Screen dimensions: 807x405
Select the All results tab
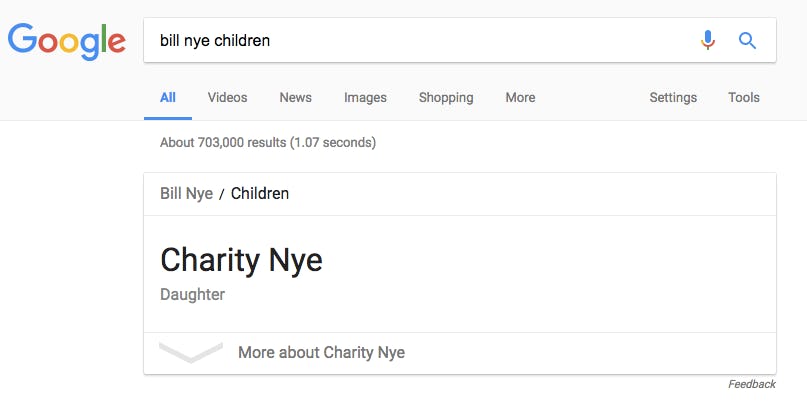pyautogui.click(x=168, y=98)
